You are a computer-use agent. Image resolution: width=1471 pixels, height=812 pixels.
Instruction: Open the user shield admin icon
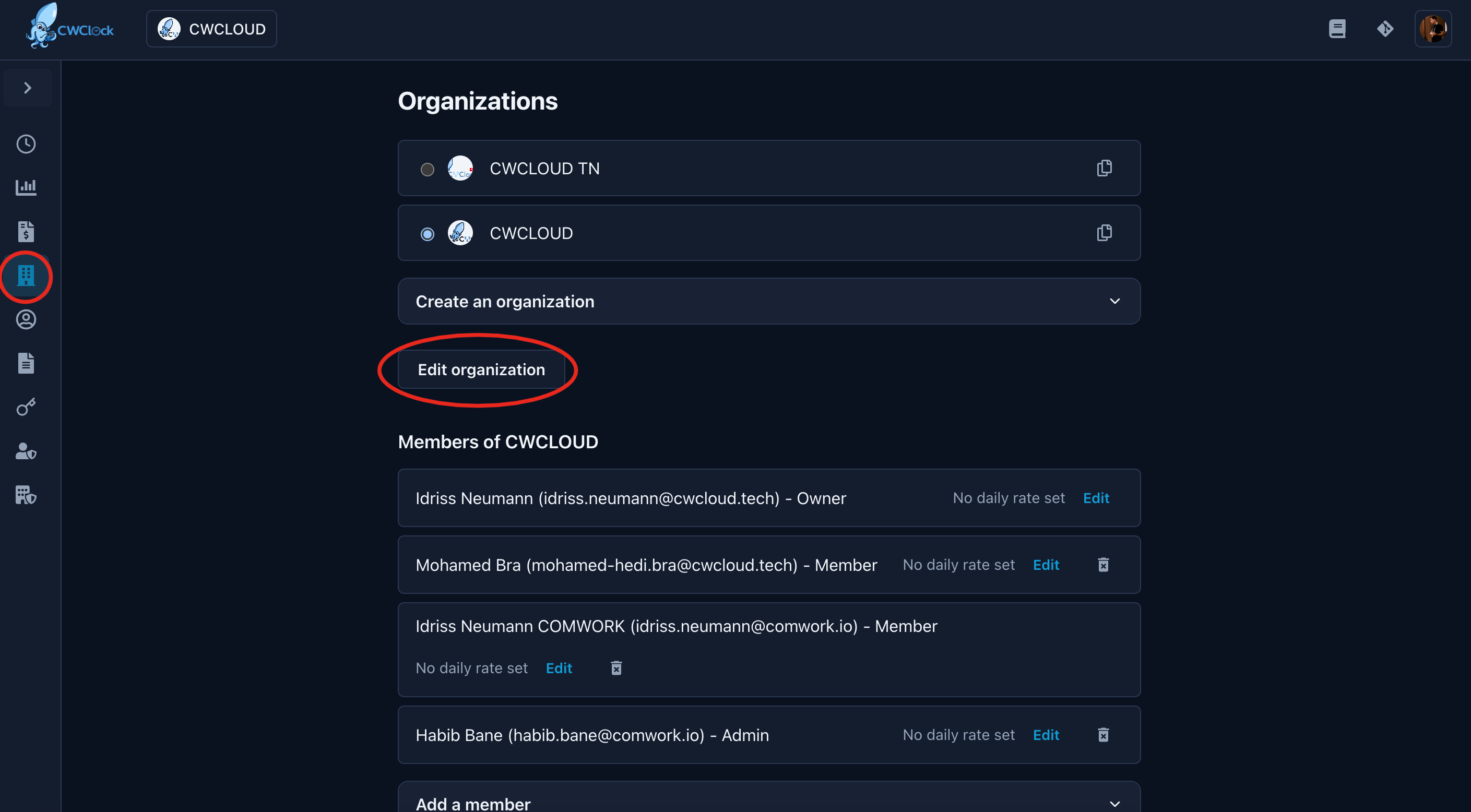(x=26, y=451)
